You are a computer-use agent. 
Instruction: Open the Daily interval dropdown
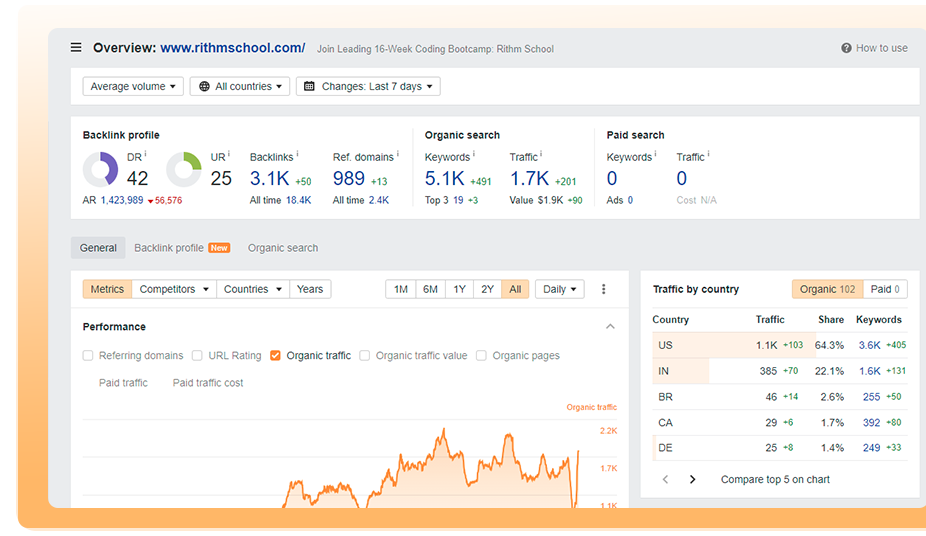pos(559,289)
